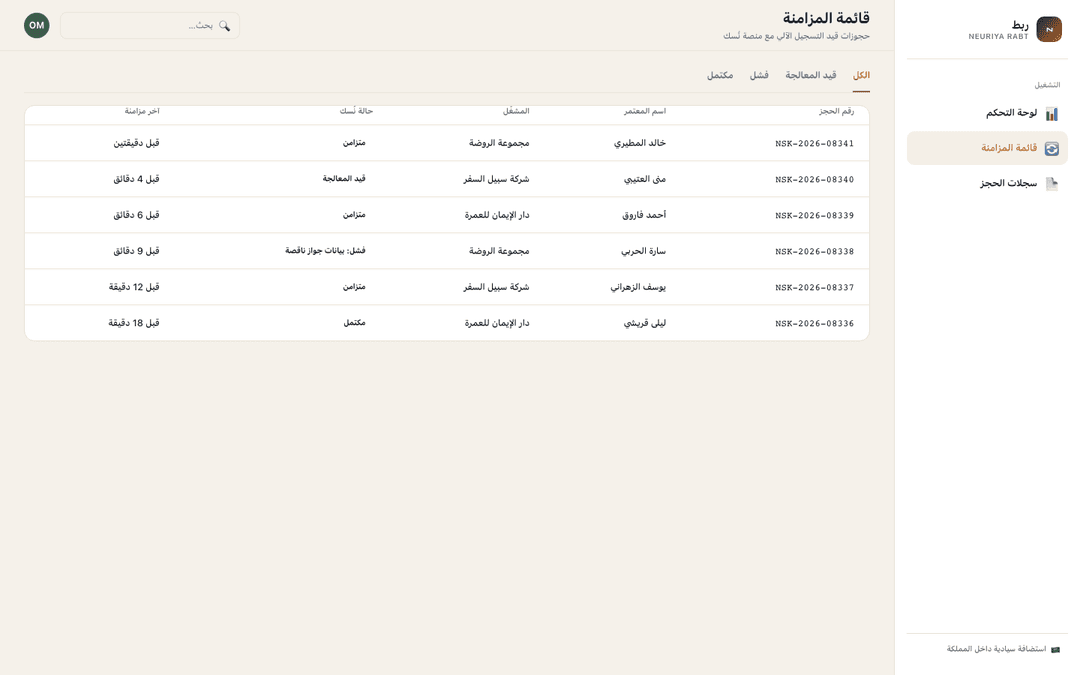This screenshot has height=675, width=1080.
Task: Click status قيد المعالجة in منى العتيبي row
Action: click(x=344, y=179)
